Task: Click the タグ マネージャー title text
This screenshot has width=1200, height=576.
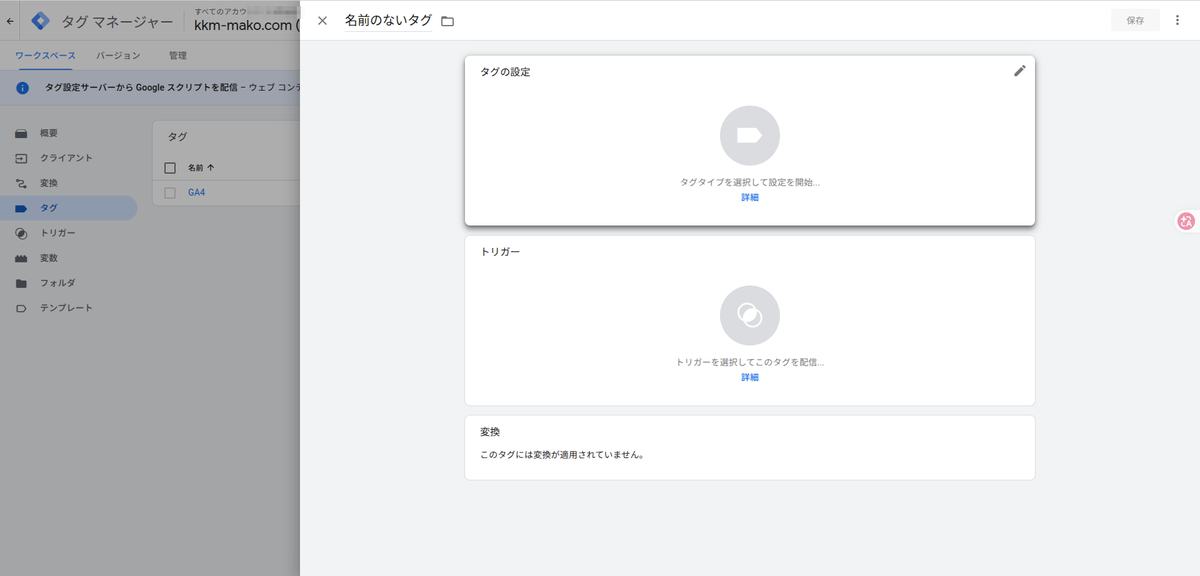Action: [117, 21]
